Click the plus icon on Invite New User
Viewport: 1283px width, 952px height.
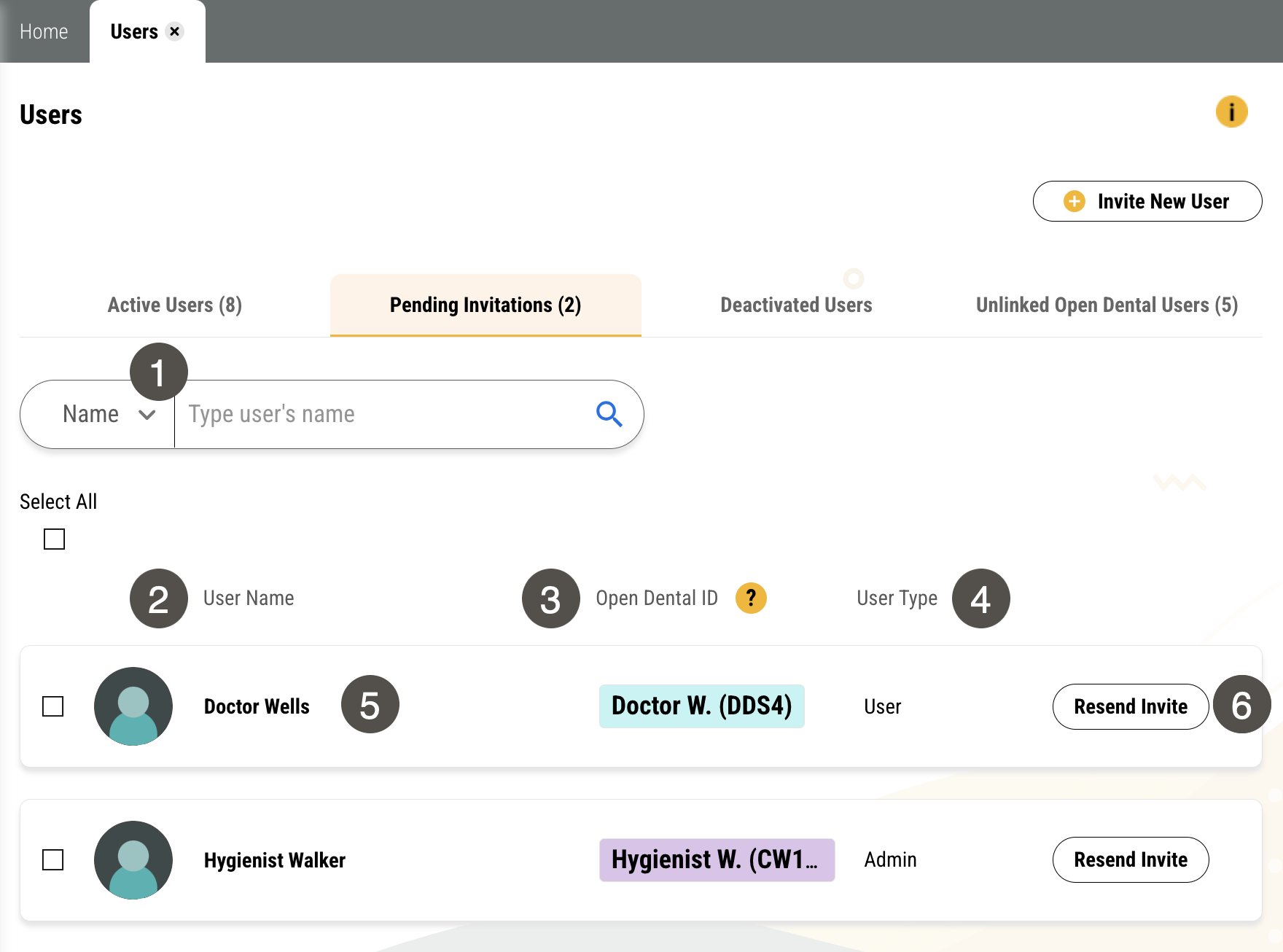coord(1074,201)
